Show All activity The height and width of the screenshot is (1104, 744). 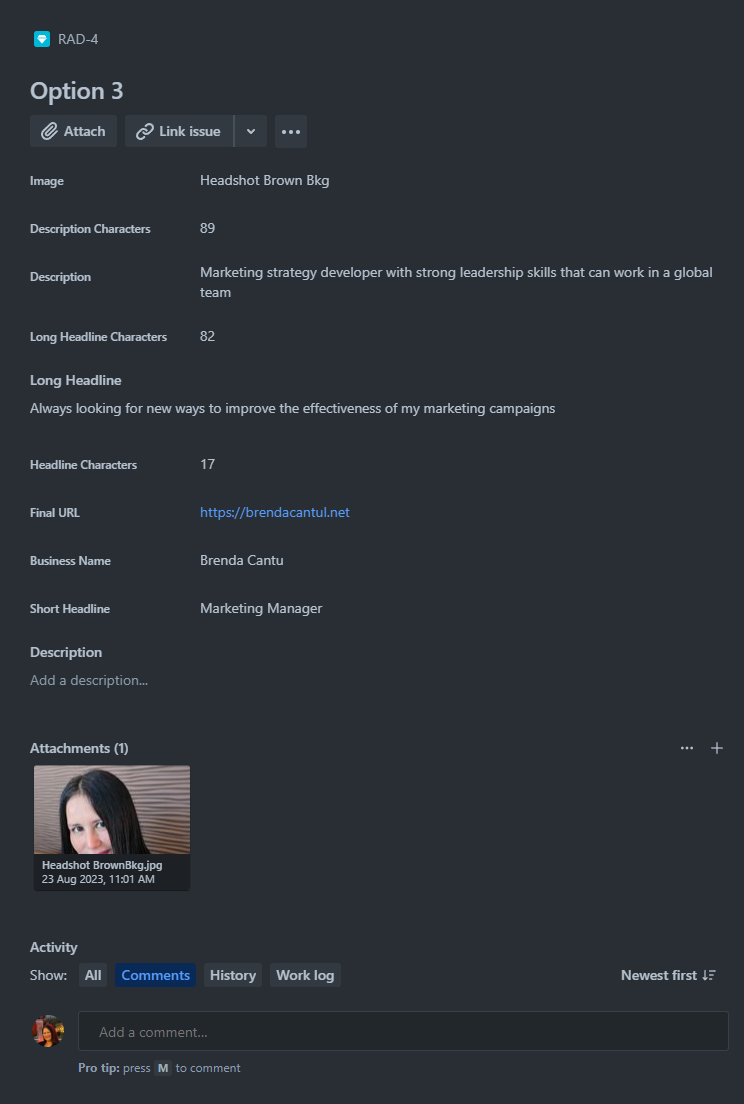coord(93,975)
